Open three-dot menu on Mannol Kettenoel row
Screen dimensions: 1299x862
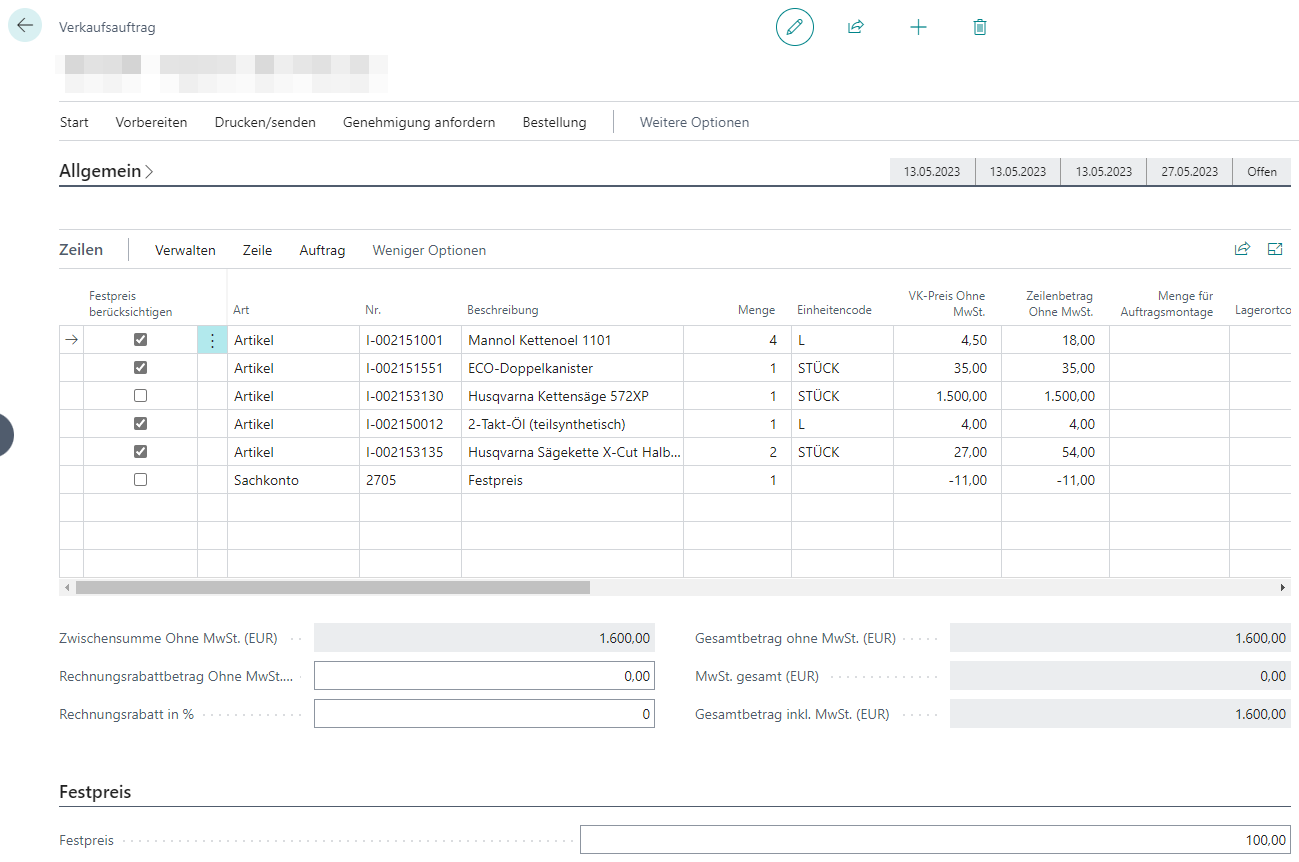(212, 340)
